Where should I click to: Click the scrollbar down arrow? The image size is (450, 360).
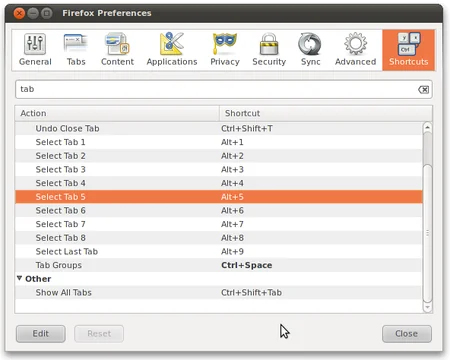[427, 307]
